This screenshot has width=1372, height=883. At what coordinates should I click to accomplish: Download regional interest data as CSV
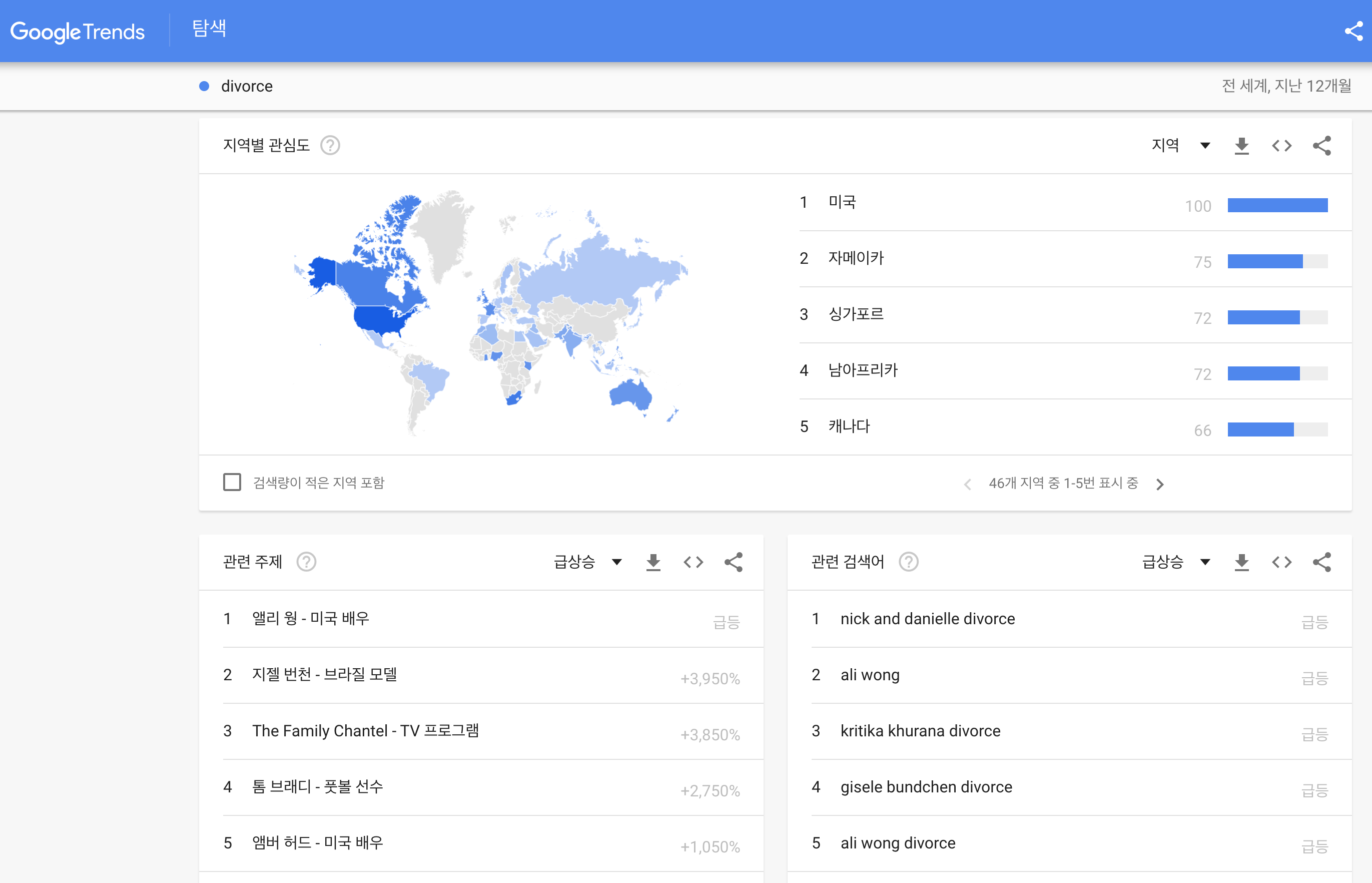point(1241,146)
